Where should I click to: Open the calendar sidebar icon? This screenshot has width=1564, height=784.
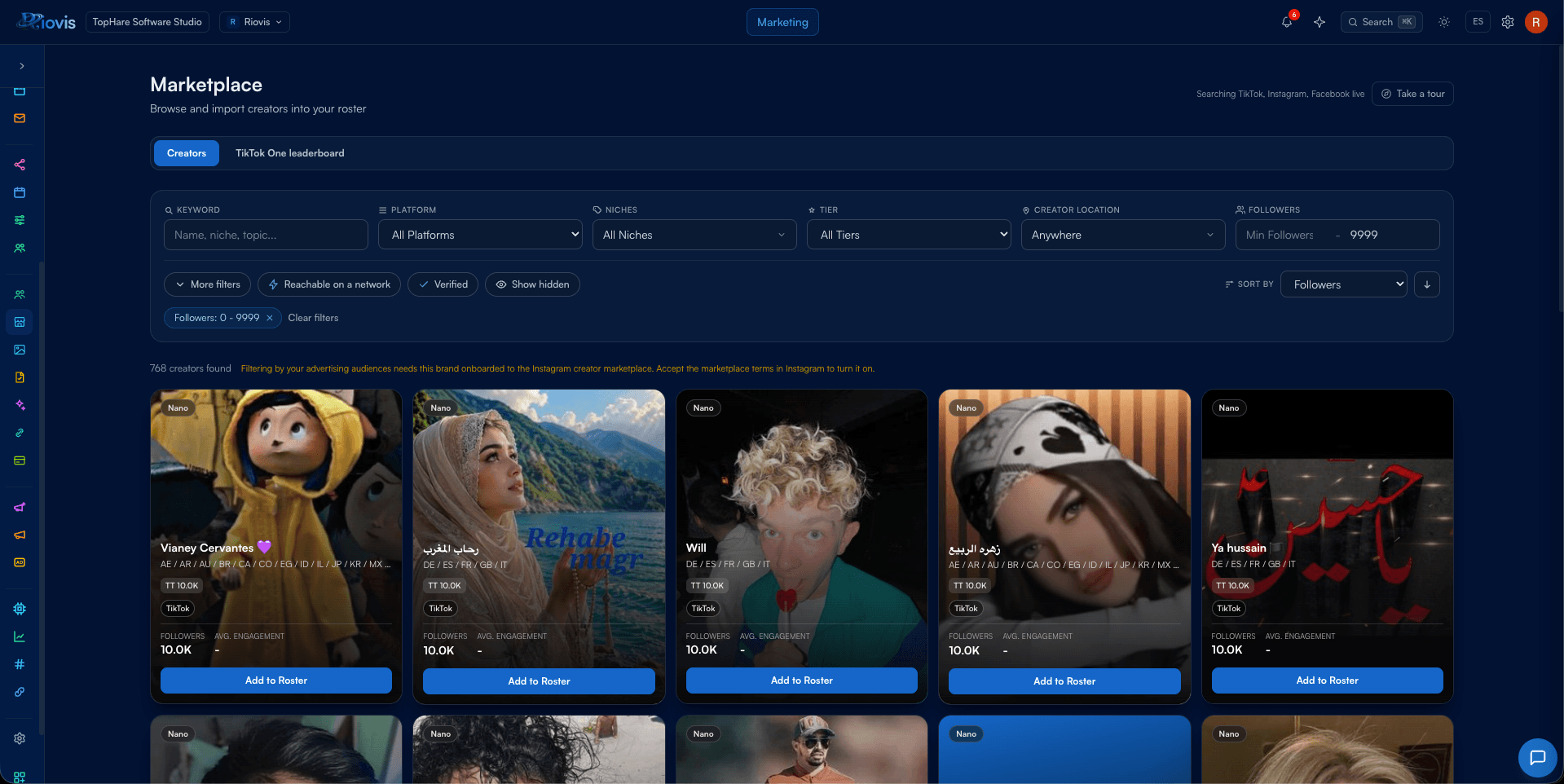(x=20, y=192)
